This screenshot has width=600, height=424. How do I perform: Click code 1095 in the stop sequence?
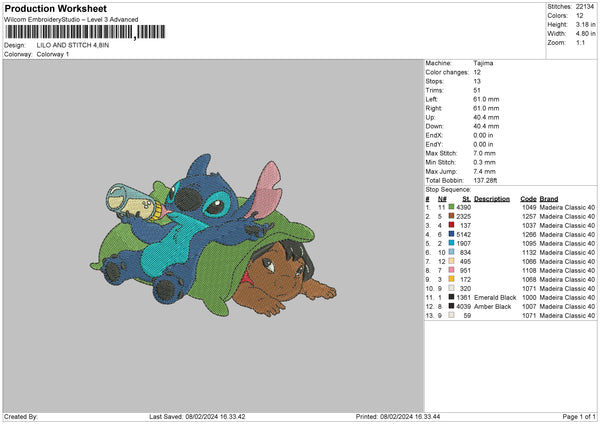[x=529, y=243]
